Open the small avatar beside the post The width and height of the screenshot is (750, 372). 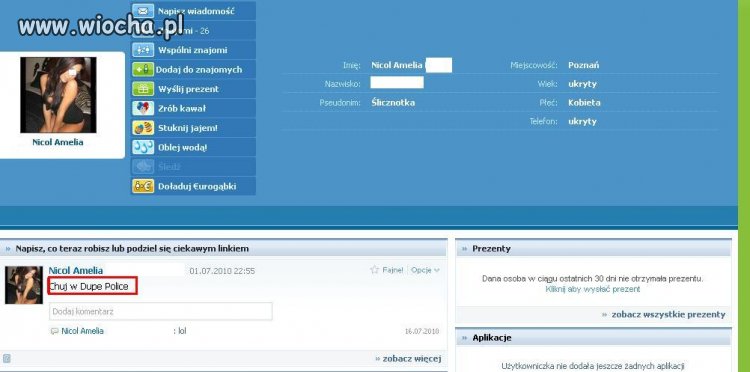coord(24,285)
